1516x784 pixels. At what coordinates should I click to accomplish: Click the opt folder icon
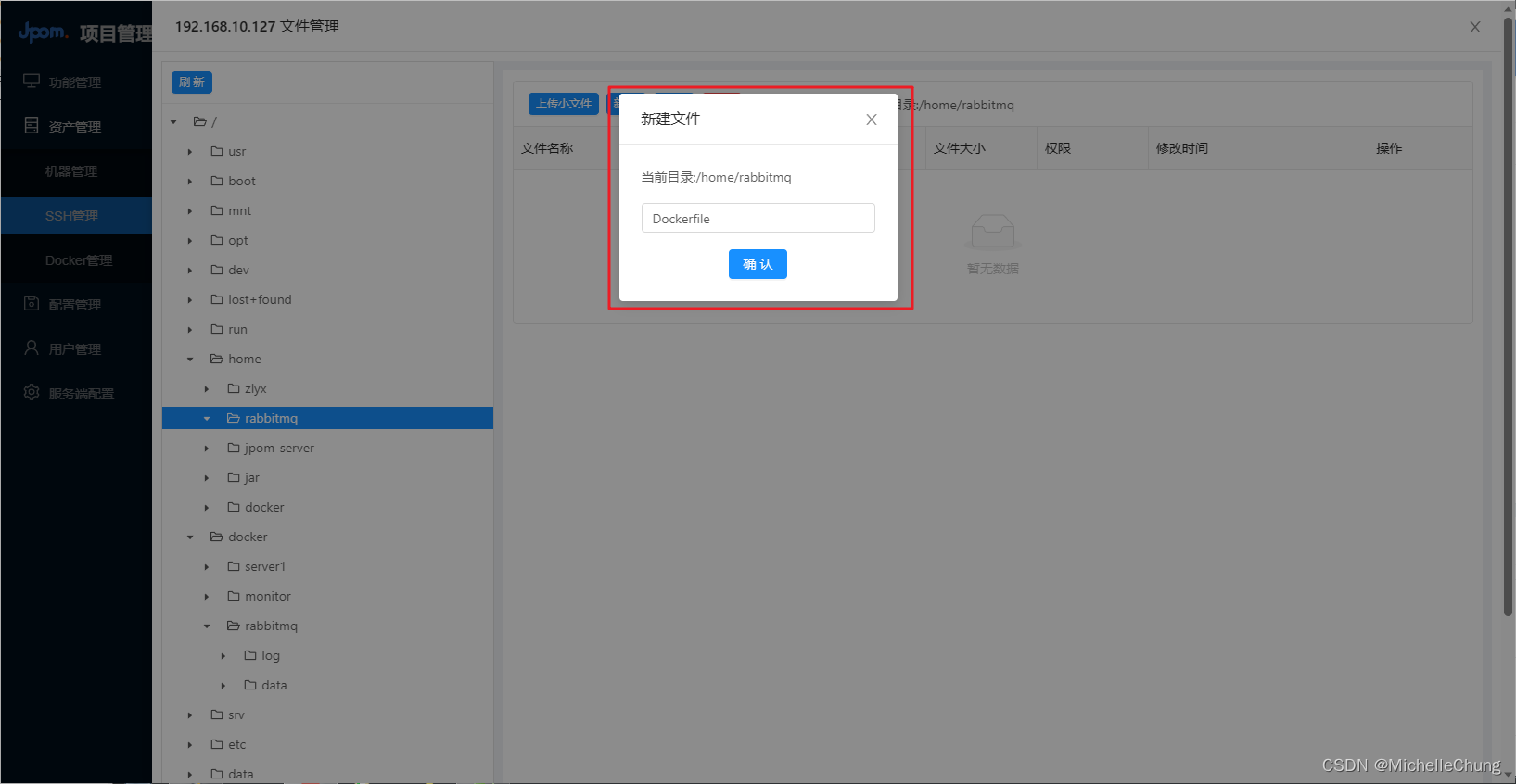click(217, 240)
